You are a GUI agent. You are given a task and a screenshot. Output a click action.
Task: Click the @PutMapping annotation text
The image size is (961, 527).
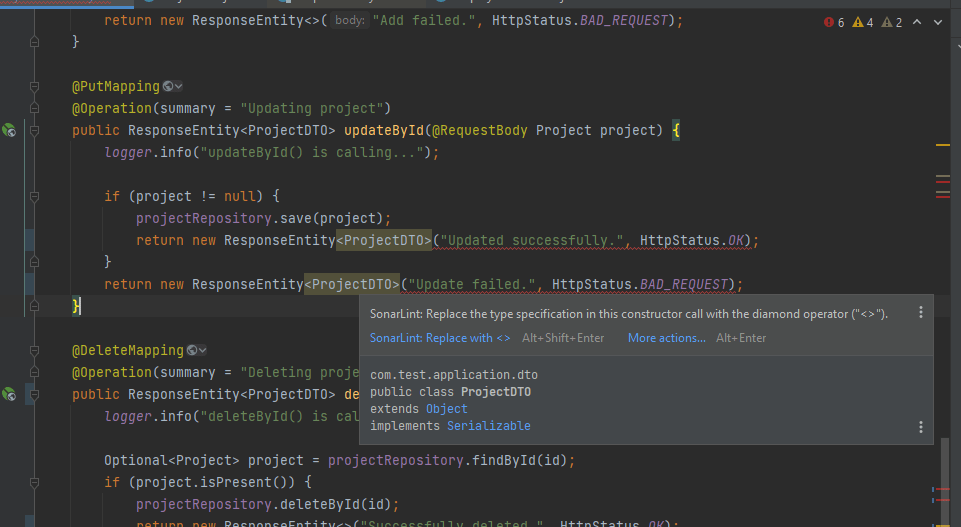116,86
